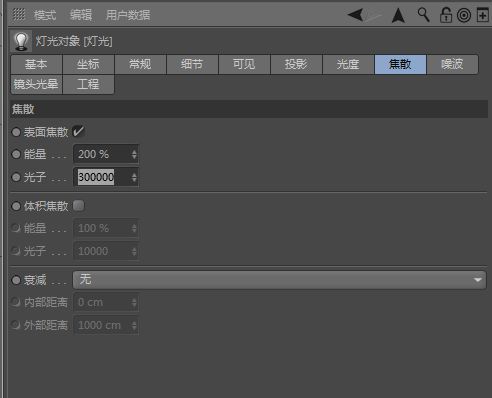The height and width of the screenshot is (398, 492).
Task: Click the 衰减 dropdown arrow
Action: click(478, 280)
